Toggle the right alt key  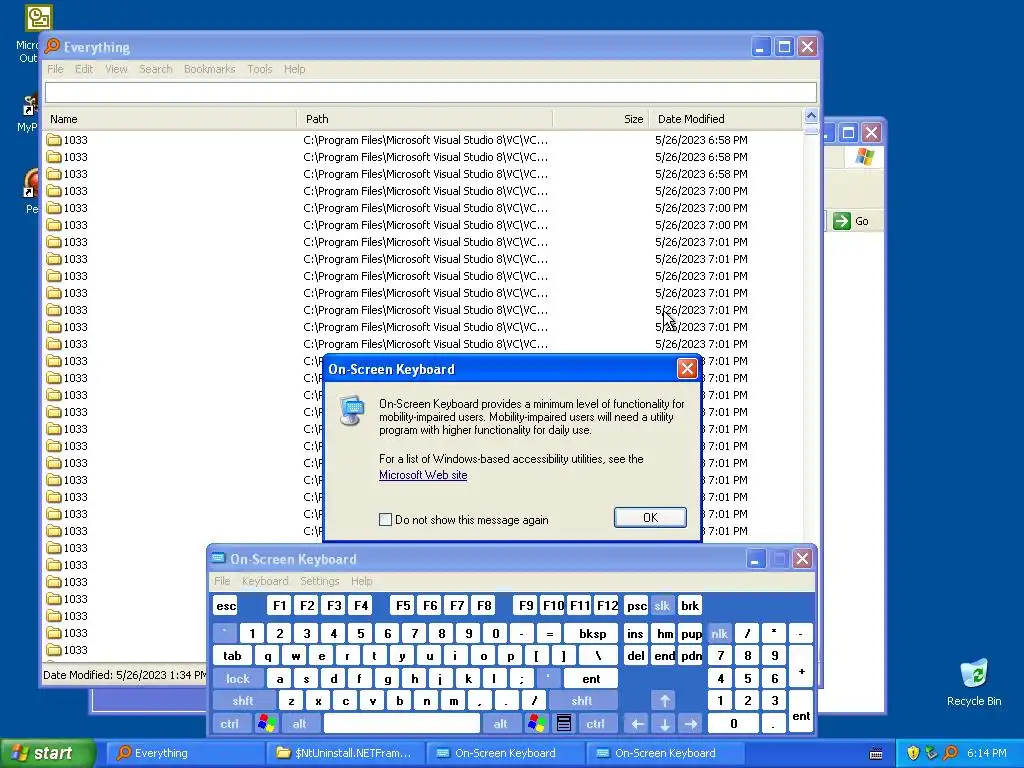tap(500, 724)
